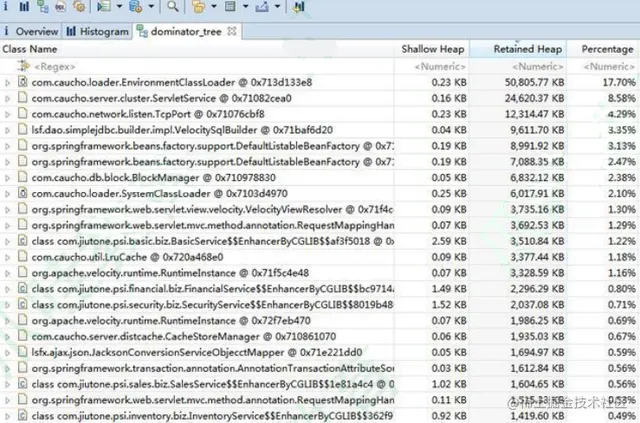640x423 pixels.
Task: Expand the TcpPort row
Action: 7,115
